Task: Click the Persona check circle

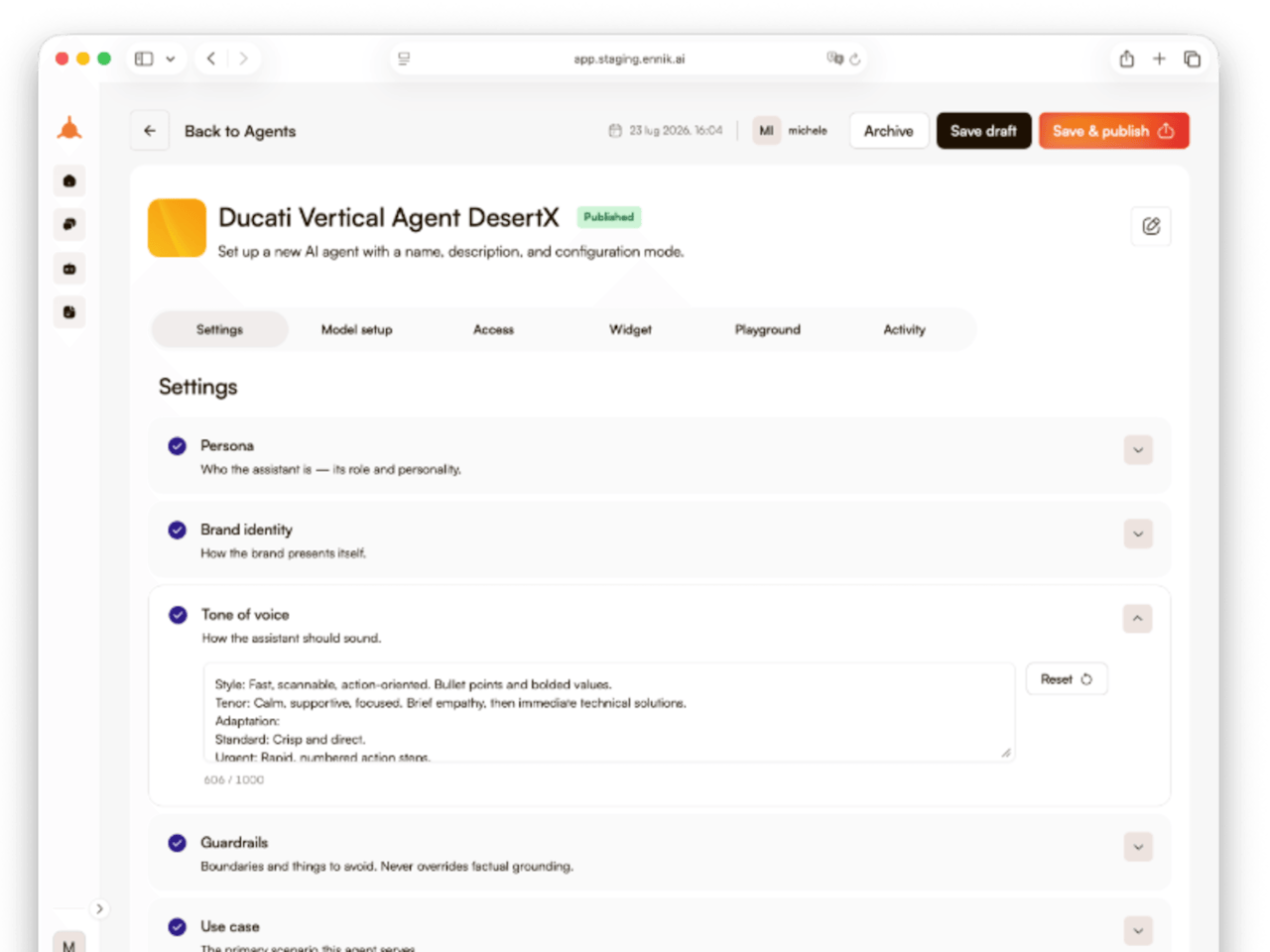Action: [x=178, y=446]
